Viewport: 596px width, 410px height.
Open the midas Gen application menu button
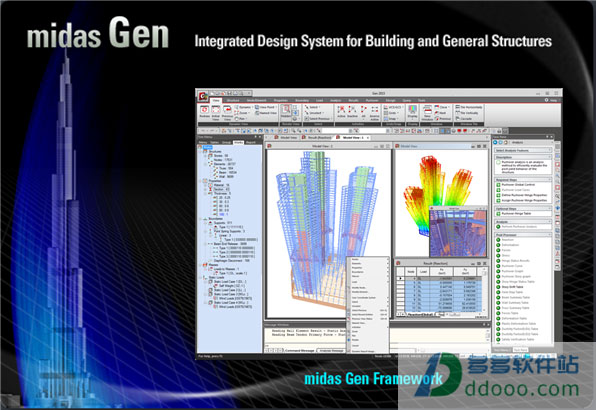pos(203,96)
